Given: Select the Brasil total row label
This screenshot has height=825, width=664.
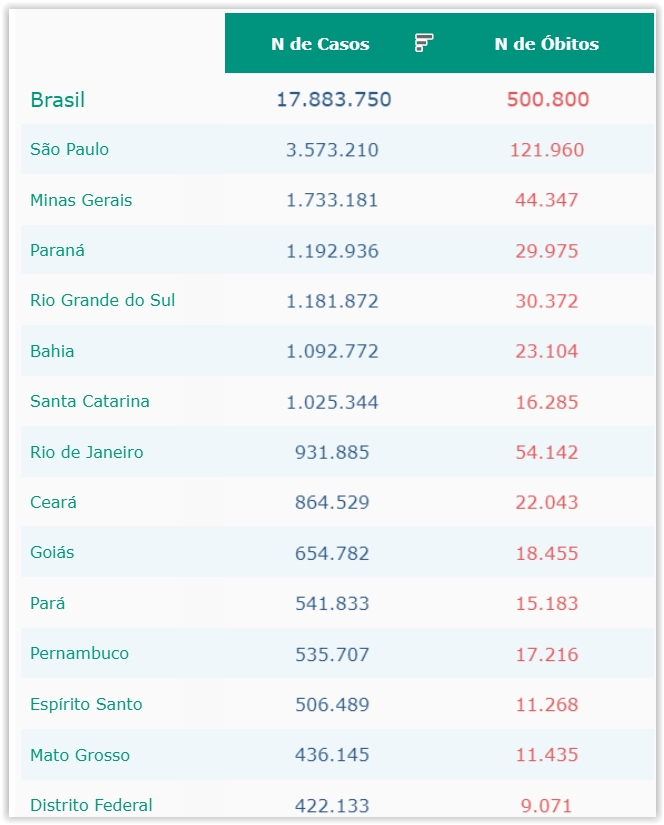Looking at the screenshot, I should coord(58,100).
